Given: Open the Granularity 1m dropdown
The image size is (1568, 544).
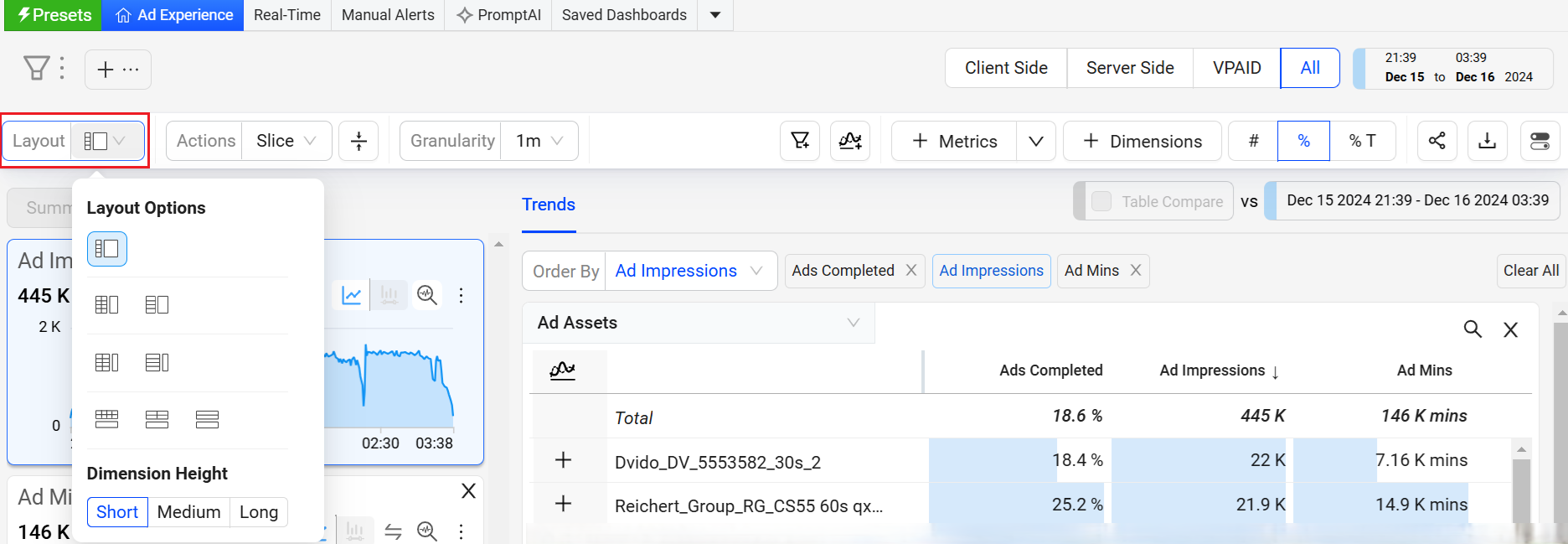Looking at the screenshot, I should 539,141.
